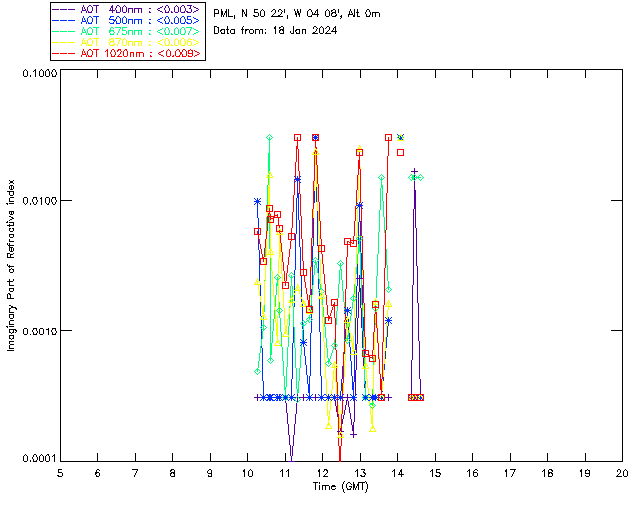The image size is (640, 512).
Task: Click the x-axis tick label 9
Action: pos(210,473)
